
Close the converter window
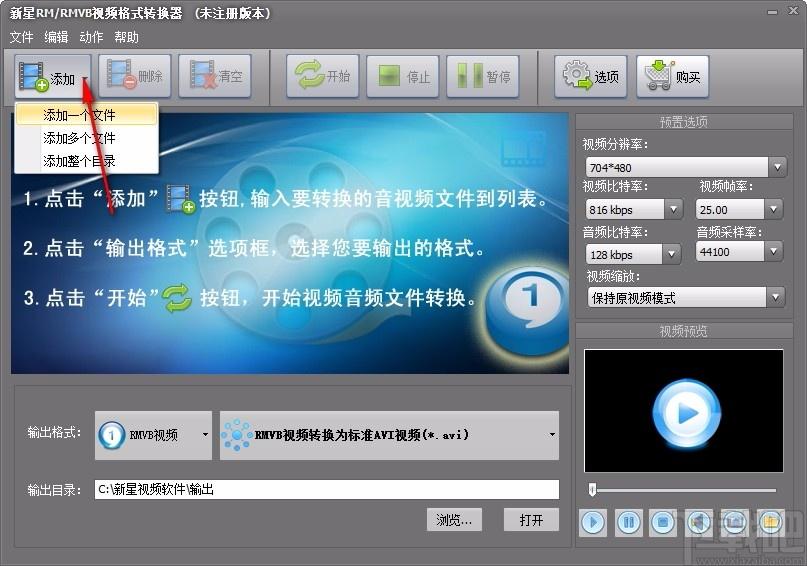[x=793, y=11]
